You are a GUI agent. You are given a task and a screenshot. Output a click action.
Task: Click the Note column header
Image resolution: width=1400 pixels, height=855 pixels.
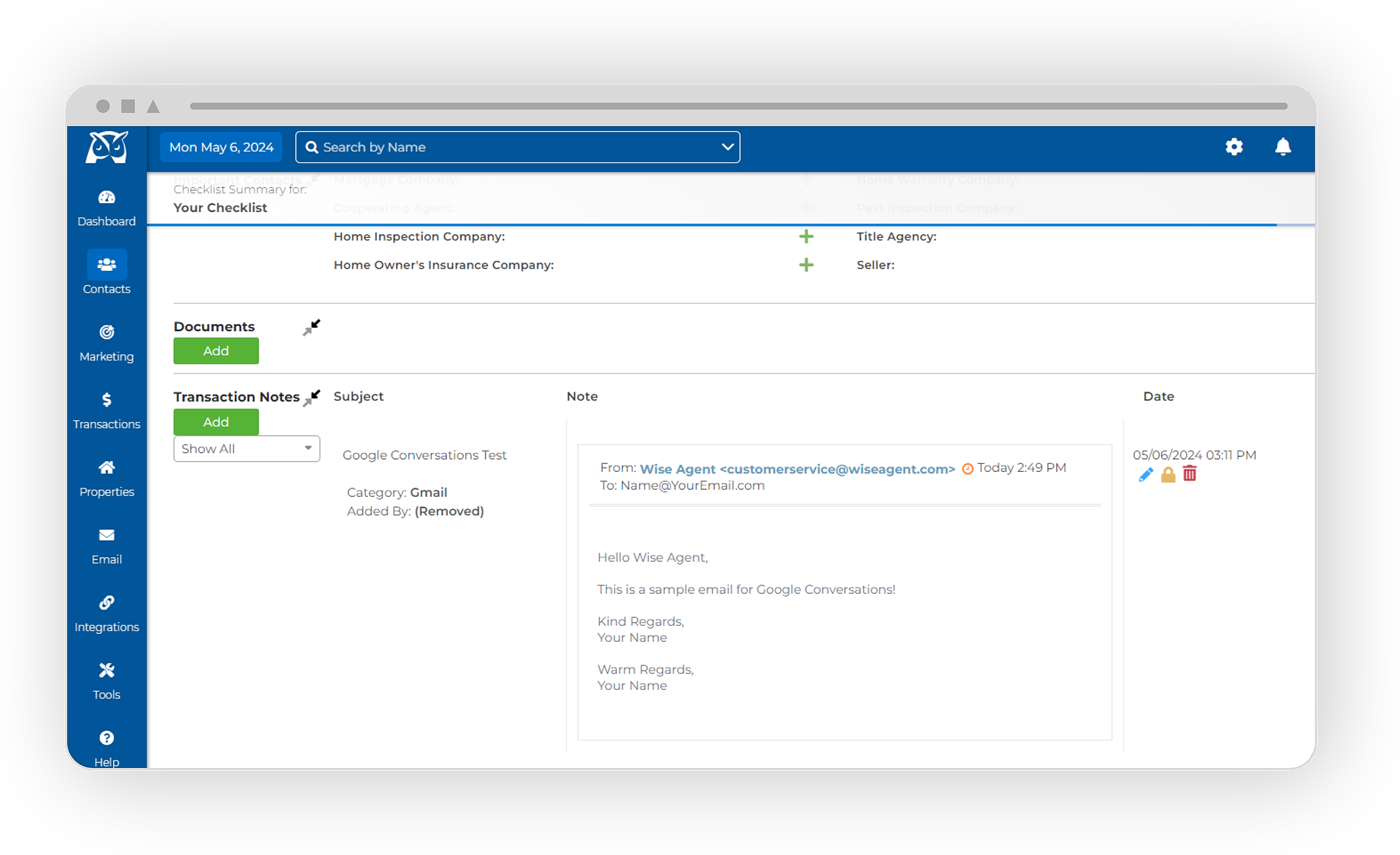(582, 396)
